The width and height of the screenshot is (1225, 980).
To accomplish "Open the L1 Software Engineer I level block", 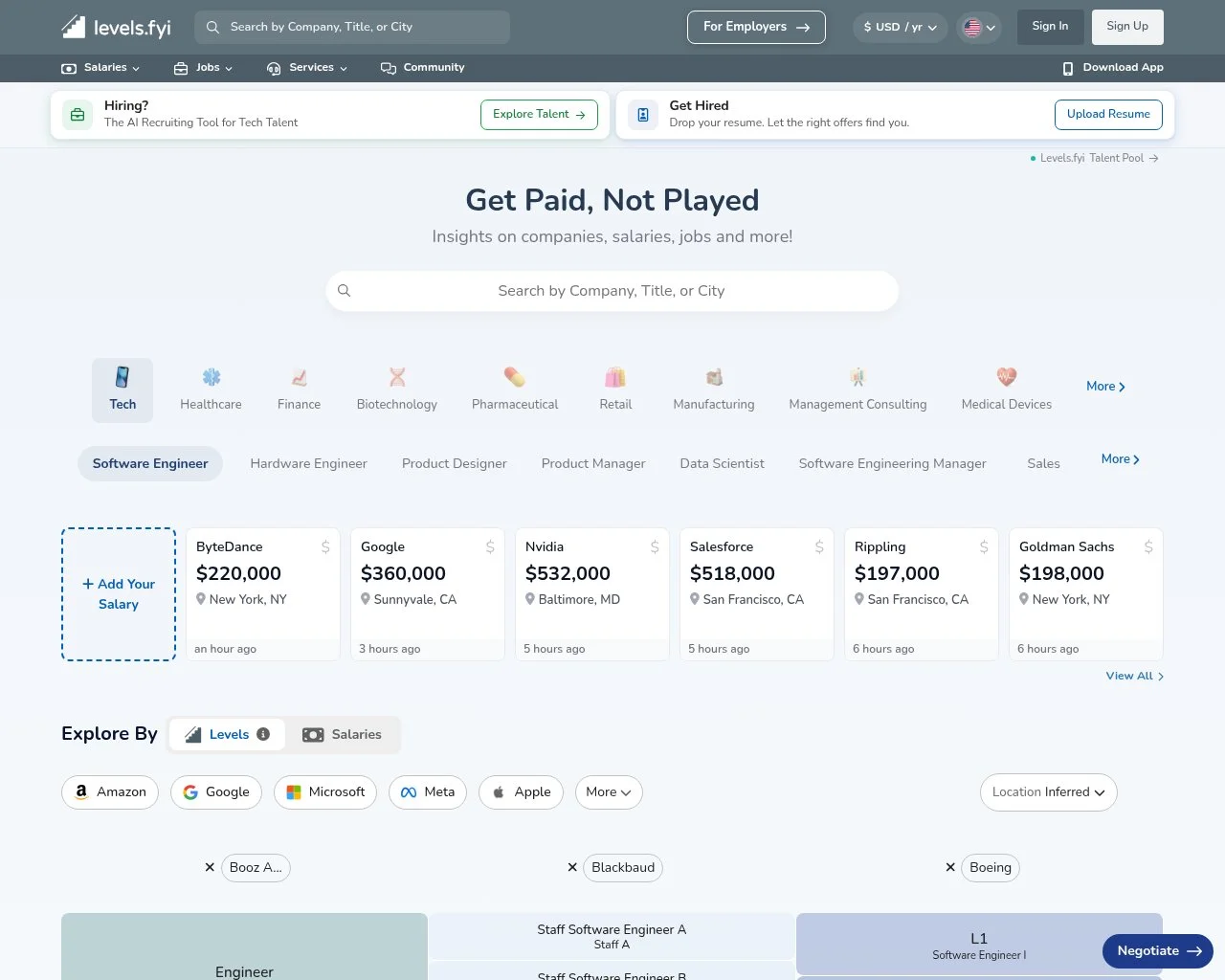I will point(979,945).
